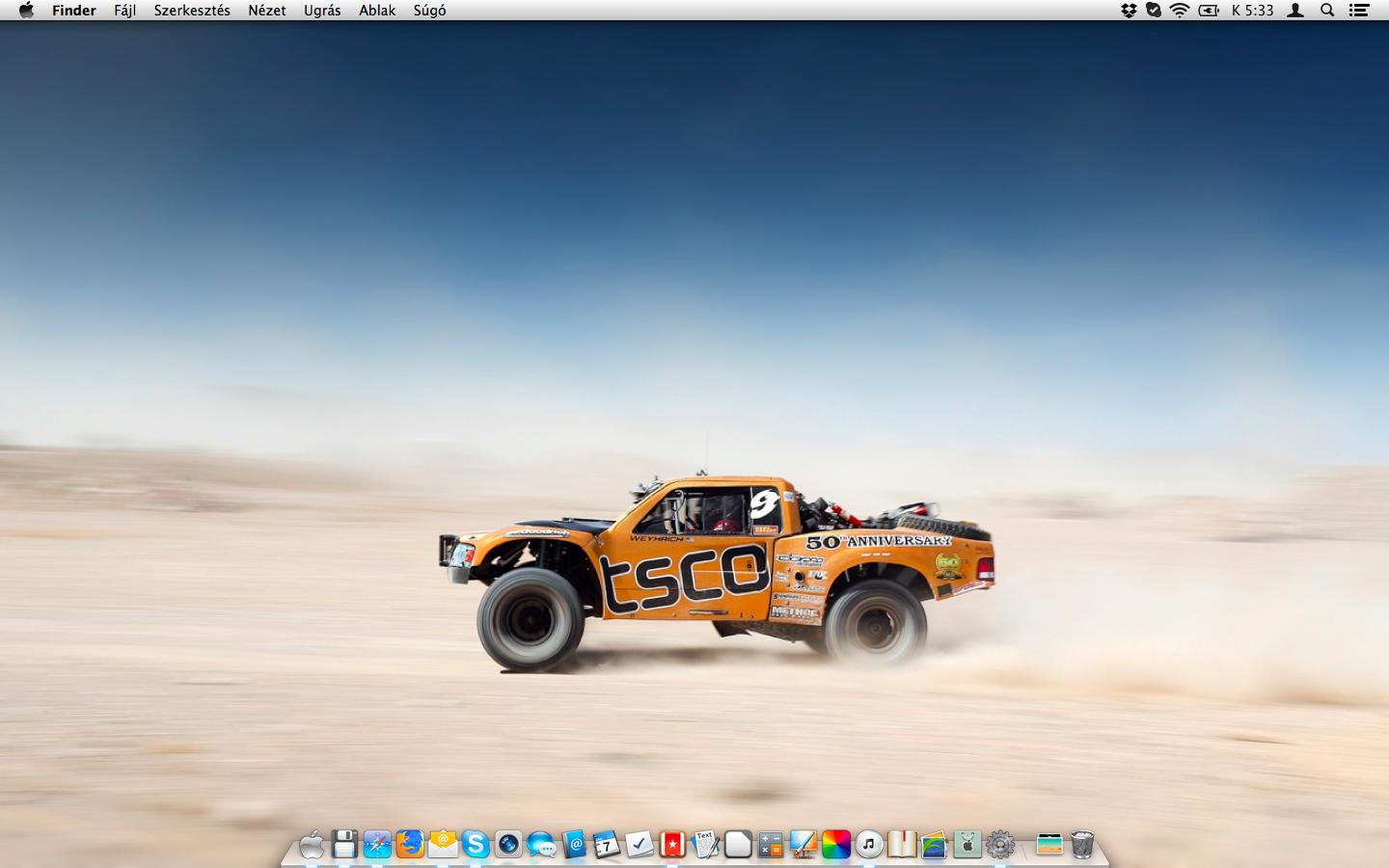1389x868 pixels.
Task: Open the rainbow color wheel app in Dock
Action: 836,845
